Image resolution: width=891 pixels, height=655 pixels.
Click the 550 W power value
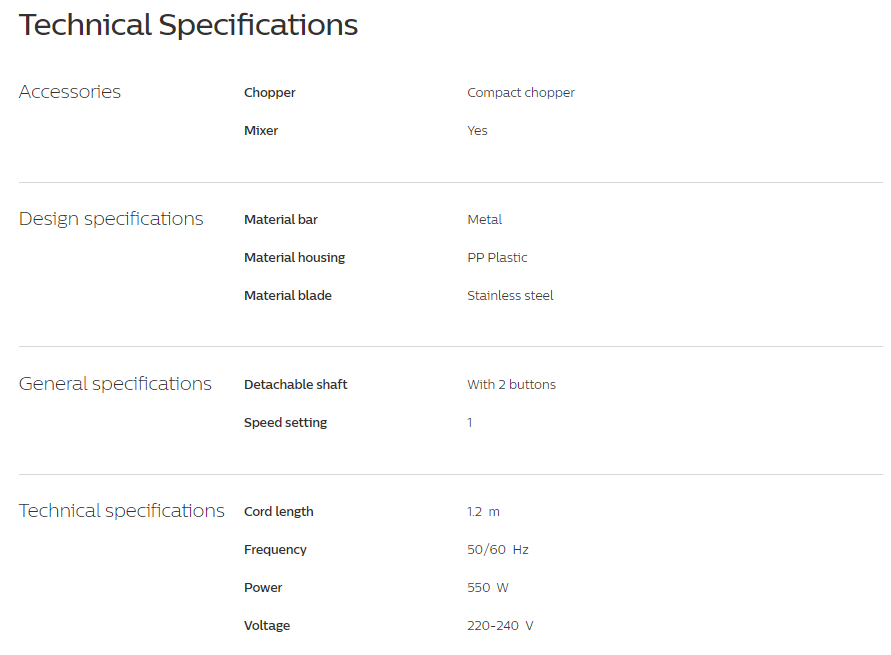[x=488, y=588]
